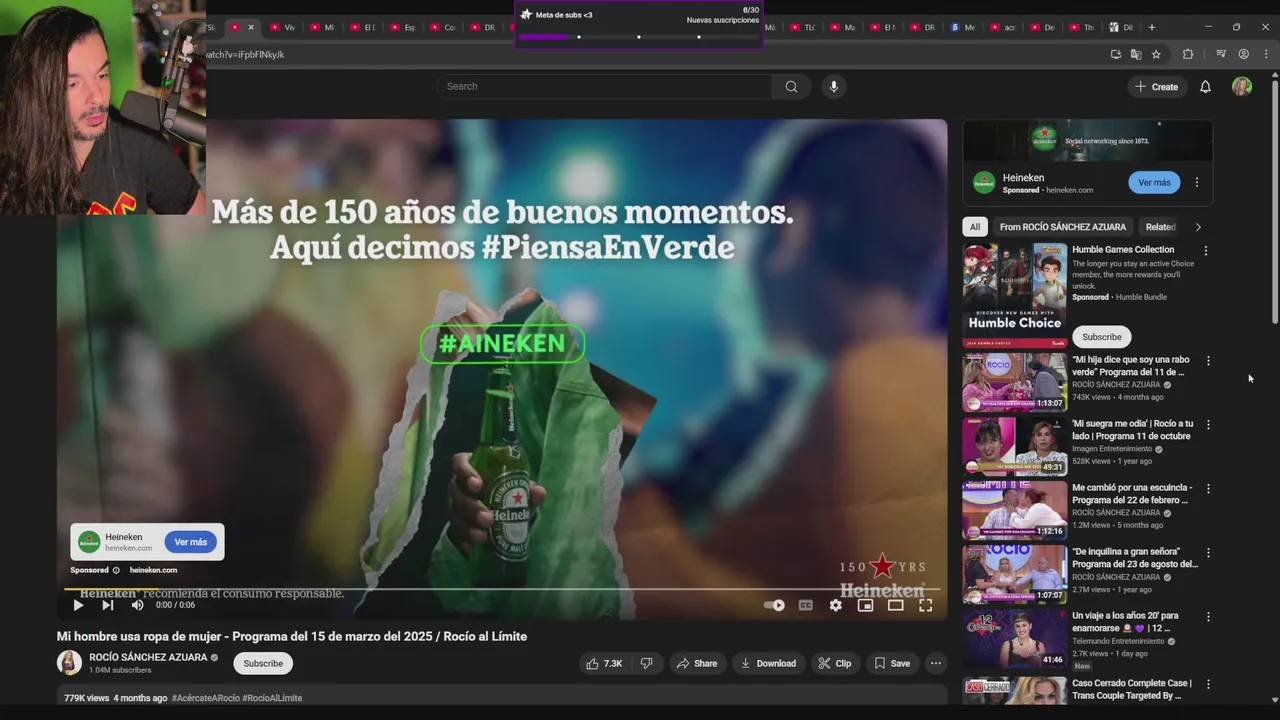The width and height of the screenshot is (1280, 720).
Task: Share the video
Action: tap(697, 663)
